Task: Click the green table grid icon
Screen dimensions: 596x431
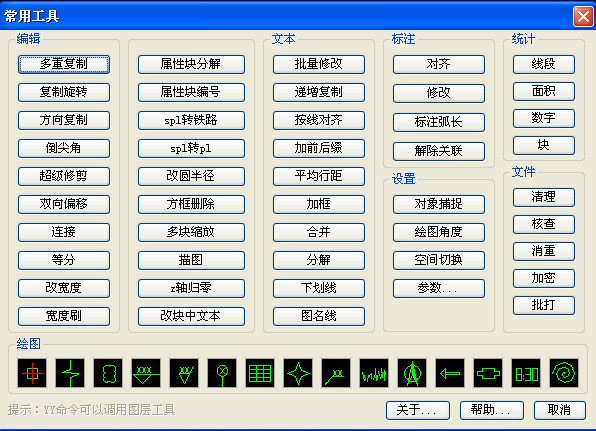Action: pos(260,373)
